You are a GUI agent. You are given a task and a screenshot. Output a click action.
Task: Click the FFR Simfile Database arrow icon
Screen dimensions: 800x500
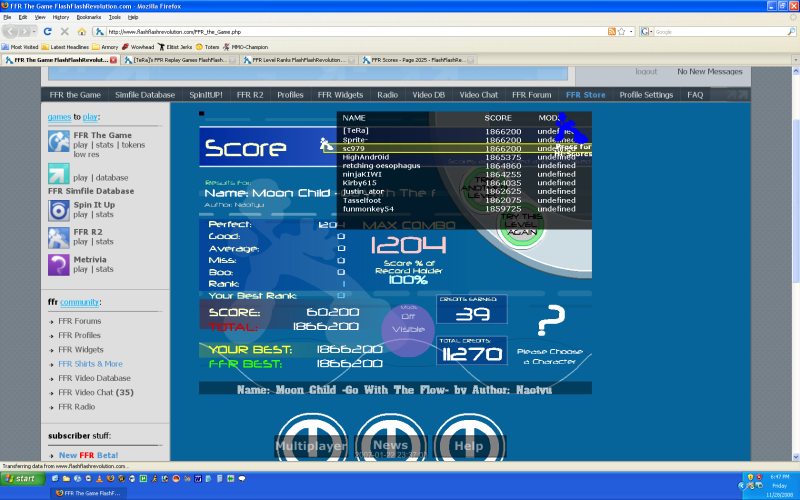click(59, 176)
